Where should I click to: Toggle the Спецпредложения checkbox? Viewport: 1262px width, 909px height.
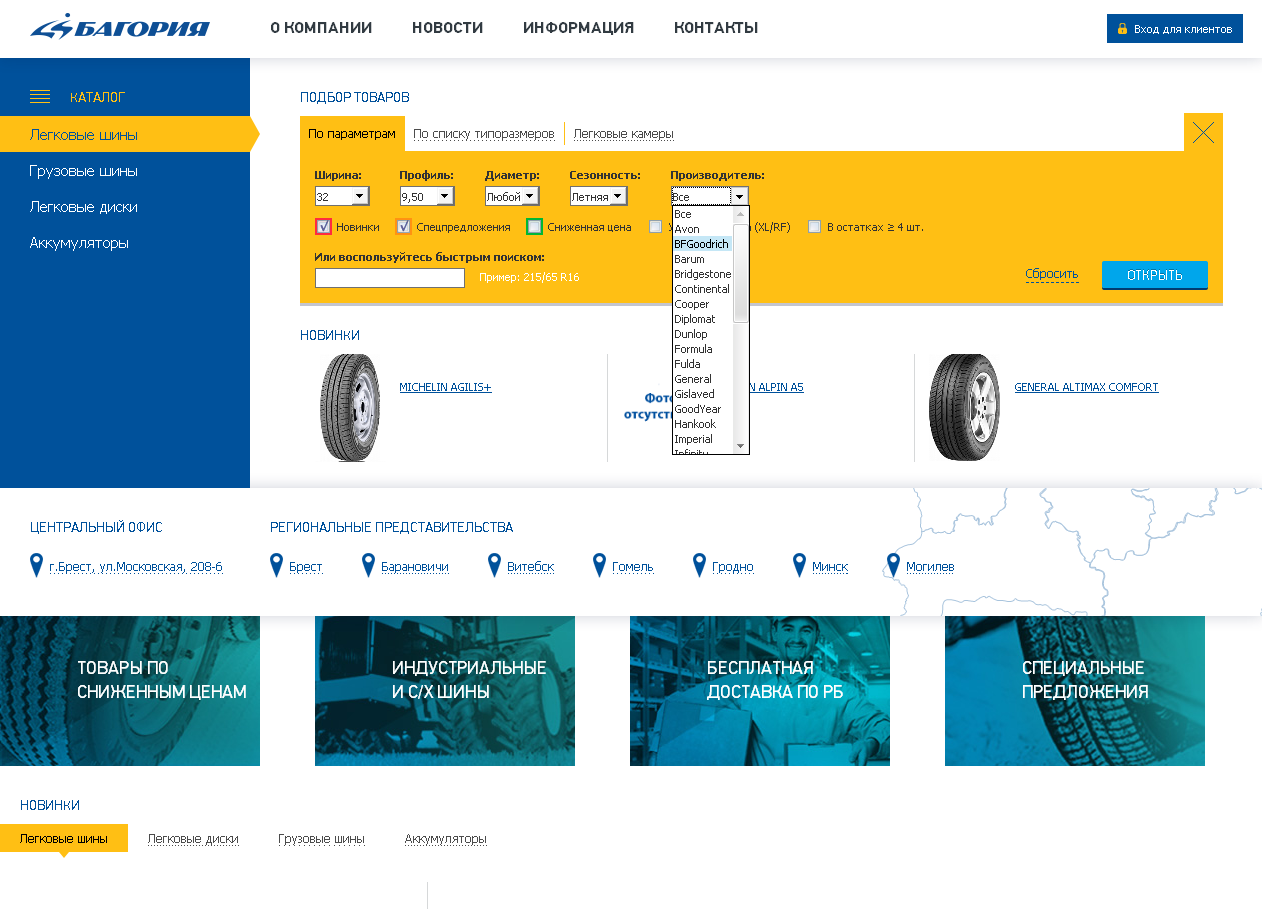click(404, 226)
